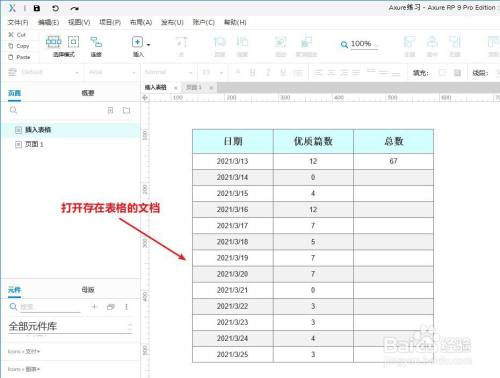Click the library options three-dot icon
The width and height of the screenshot is (500, 378).
point(126,307)
